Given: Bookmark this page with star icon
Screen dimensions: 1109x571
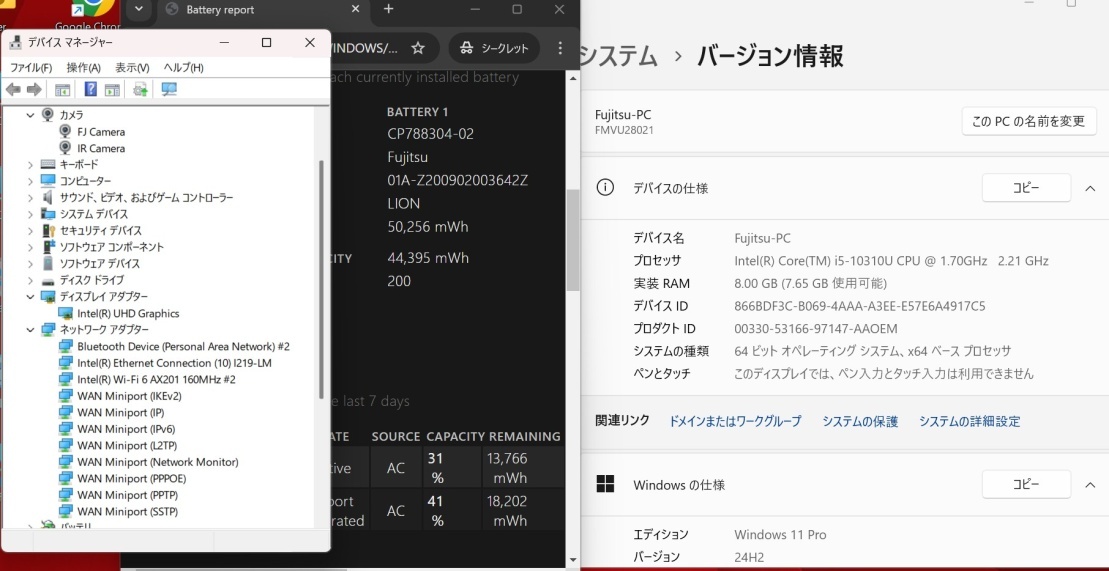Looking at the screenshot, I should point(418,48).
